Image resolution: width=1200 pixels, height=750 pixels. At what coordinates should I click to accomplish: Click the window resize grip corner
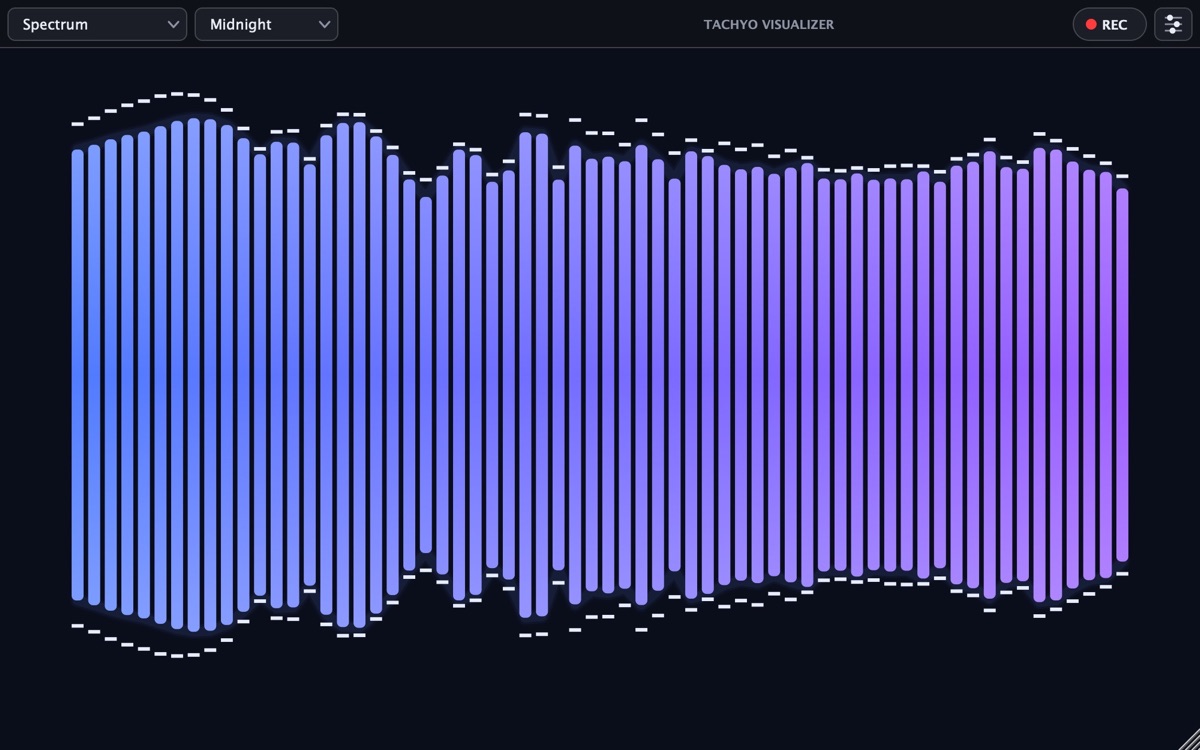click(1188, 738)
